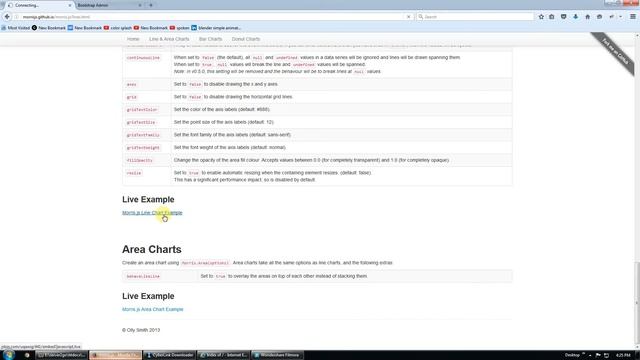Open the first New Bookmark with black icon
Image resolution: width=640 pixels, height=360 pixels.
[x=49, y=28]
